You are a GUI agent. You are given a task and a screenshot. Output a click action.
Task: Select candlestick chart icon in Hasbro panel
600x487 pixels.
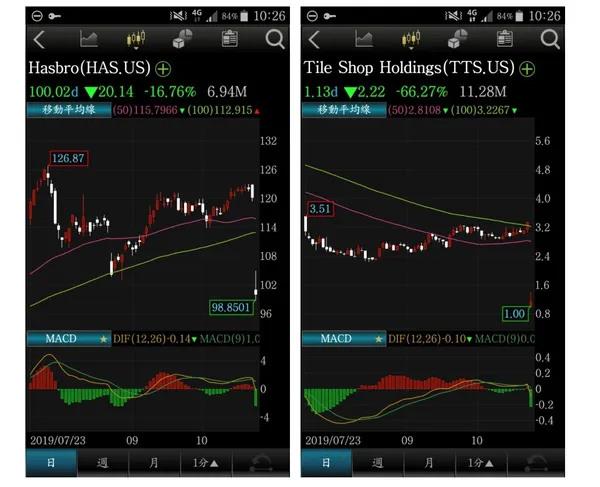click(x=135, y=40)
